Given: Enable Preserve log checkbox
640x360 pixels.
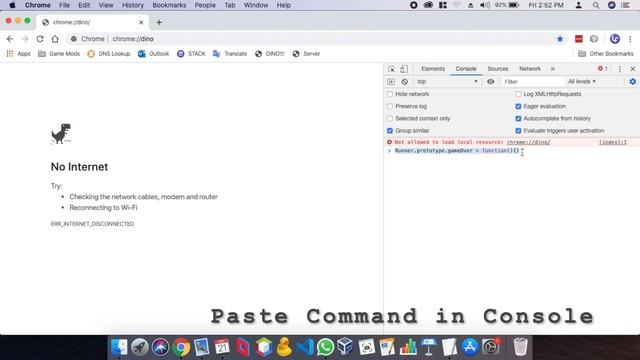Looking at the screenshot, I should pyautogui.click(x=390, y=106).
